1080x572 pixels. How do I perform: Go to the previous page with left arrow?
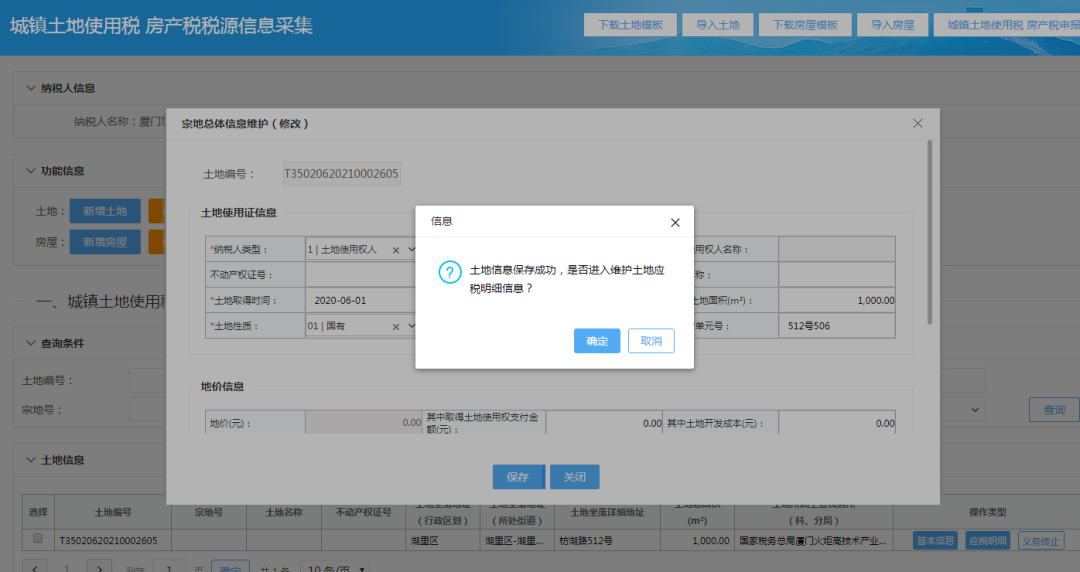34,568
